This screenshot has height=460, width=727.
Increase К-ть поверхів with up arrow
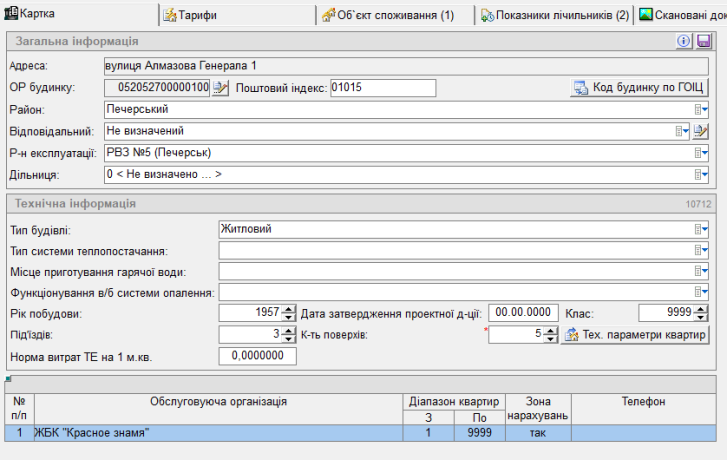[552, 330]
